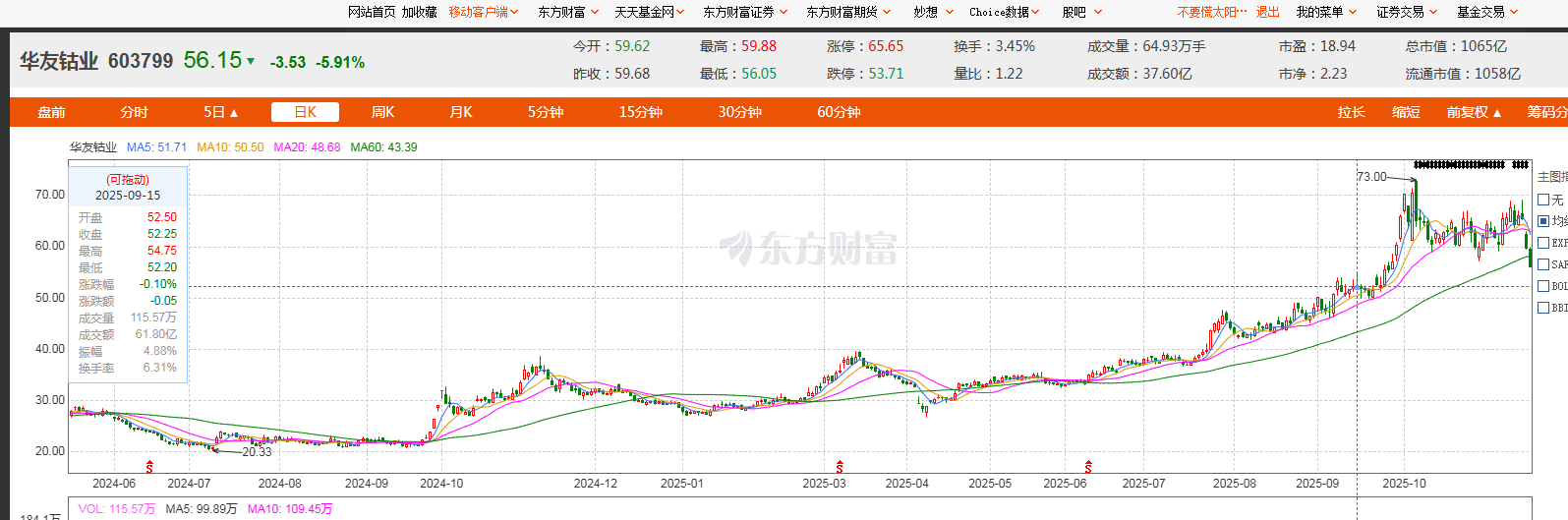The image size is (1568, 520).
Task: Switch to the 分时 chart tab
Action: (134, 112)
